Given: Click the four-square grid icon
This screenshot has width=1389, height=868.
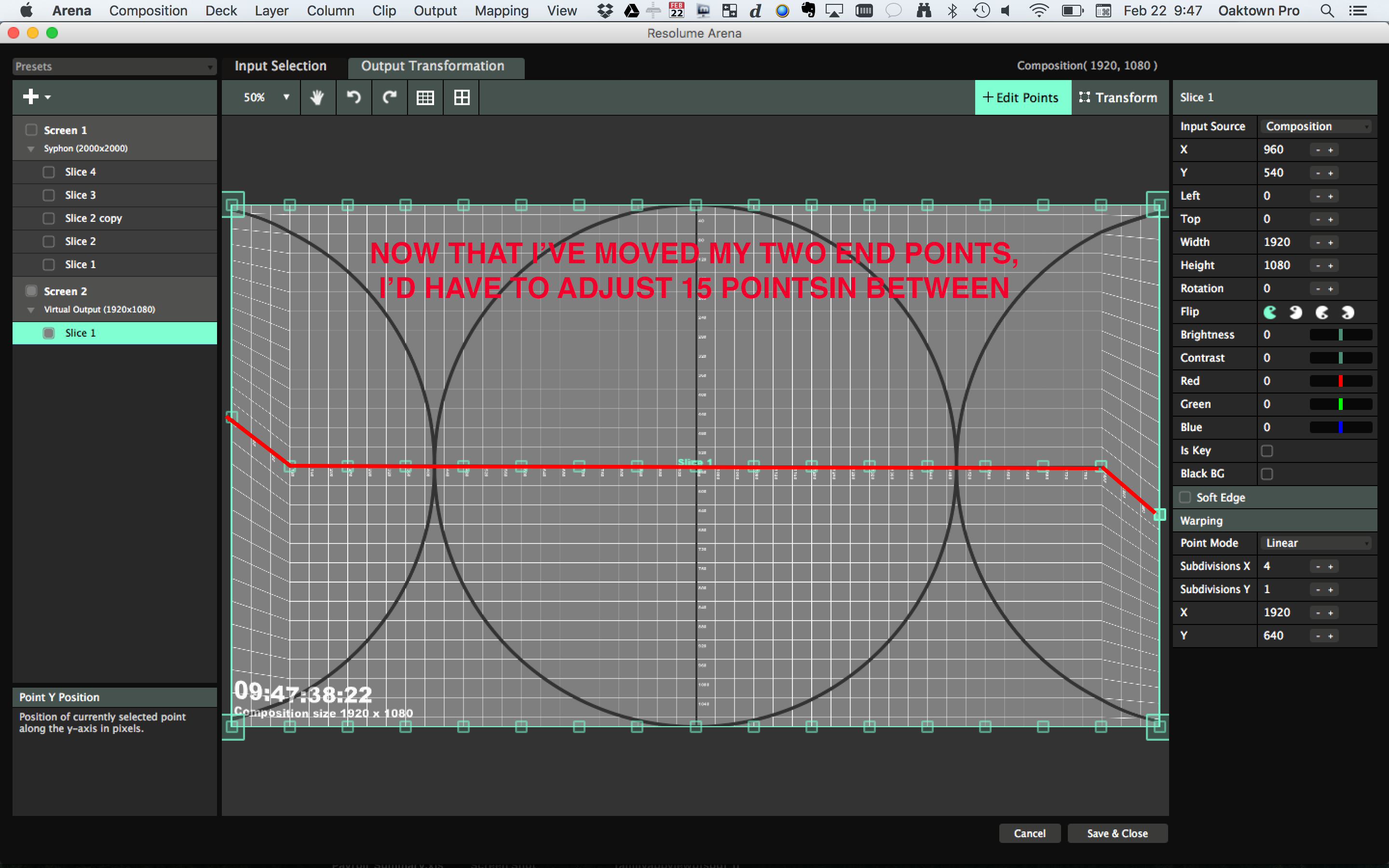Looking at the screenshot, I should pyautogui.click(x=462, y=97).
